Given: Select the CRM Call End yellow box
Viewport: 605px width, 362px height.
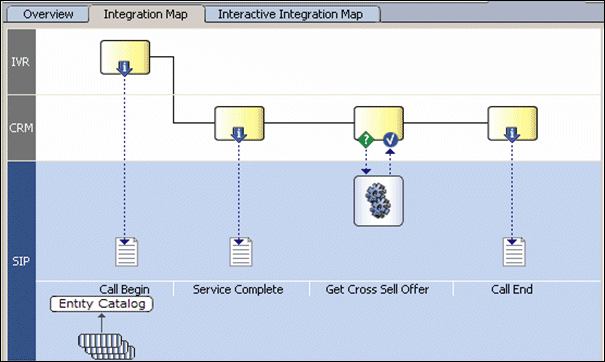Looking at the screenshot, I should (x=512, y=123).
